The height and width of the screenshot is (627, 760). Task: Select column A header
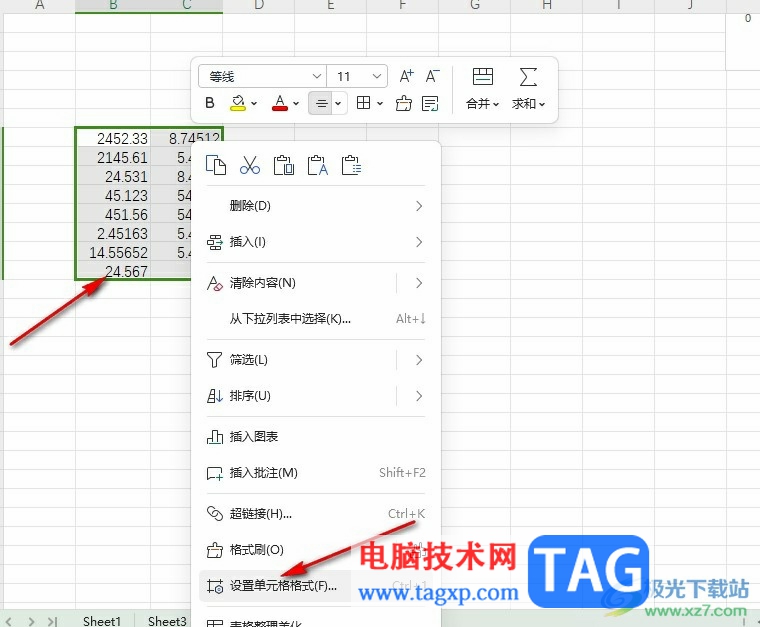tap(40, 6)
